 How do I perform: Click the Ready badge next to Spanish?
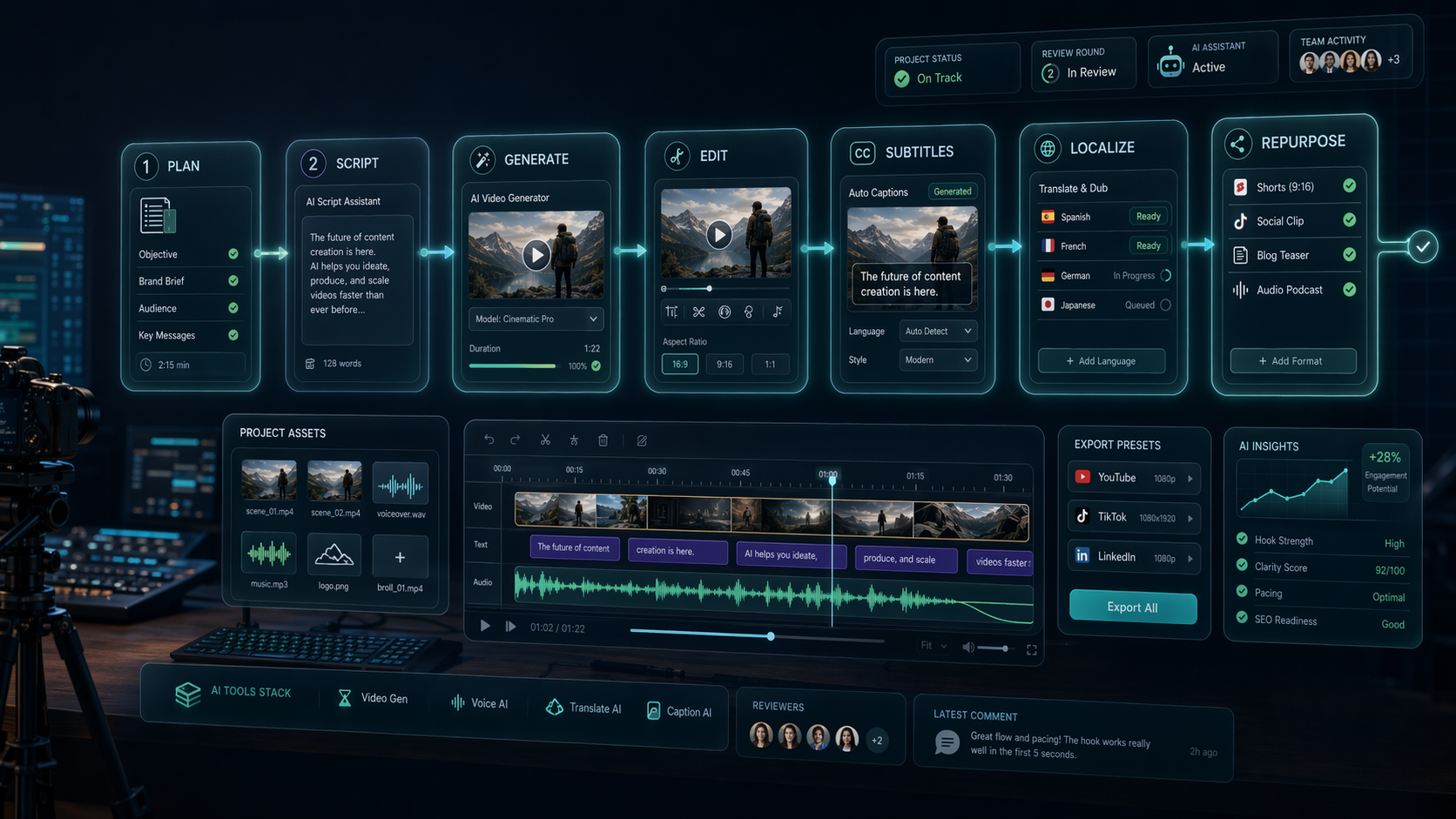[x=1148, y=216]
